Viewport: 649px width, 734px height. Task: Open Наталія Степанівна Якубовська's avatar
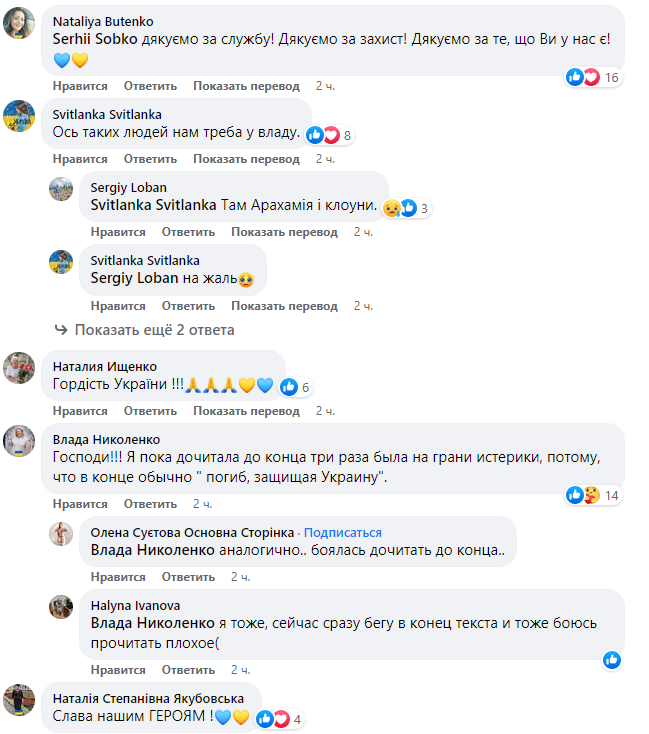coord(20,700)
